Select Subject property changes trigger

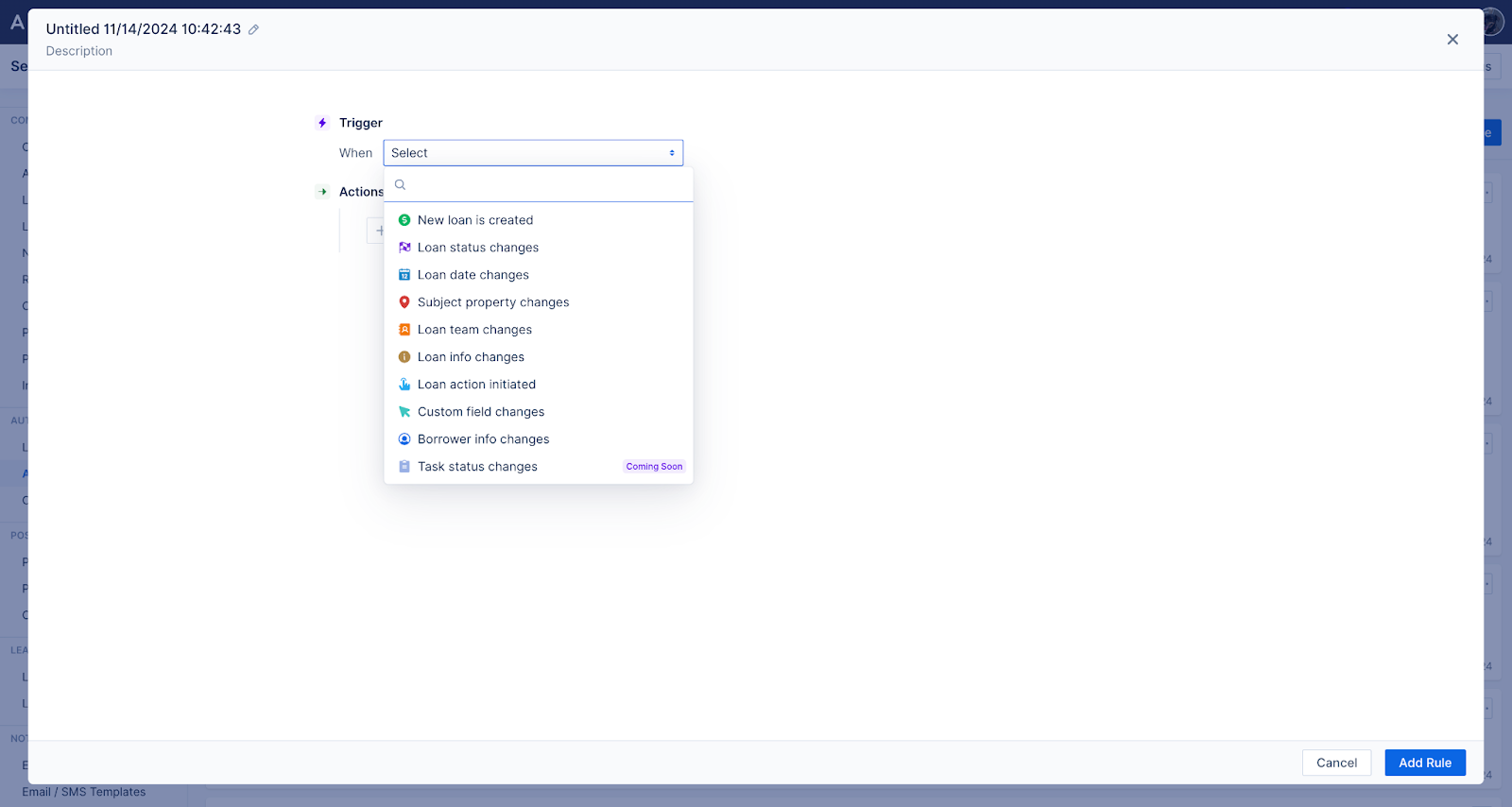539,302
